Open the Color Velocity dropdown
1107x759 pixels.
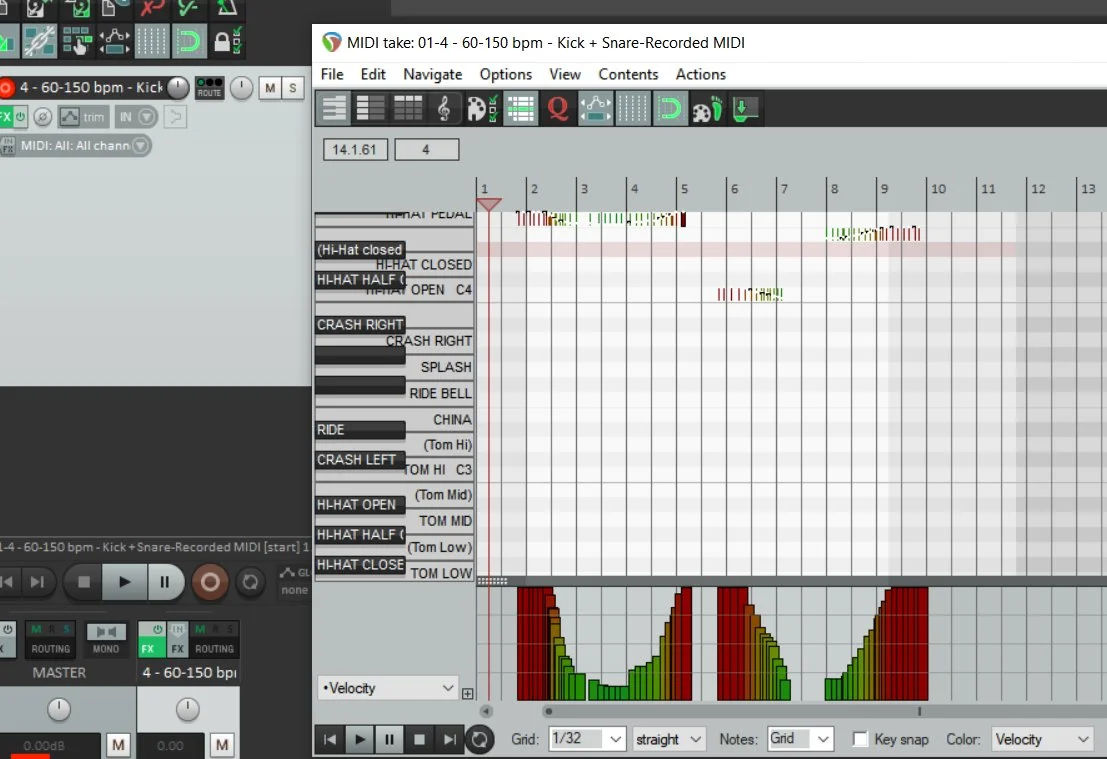tap(1043, 739)
